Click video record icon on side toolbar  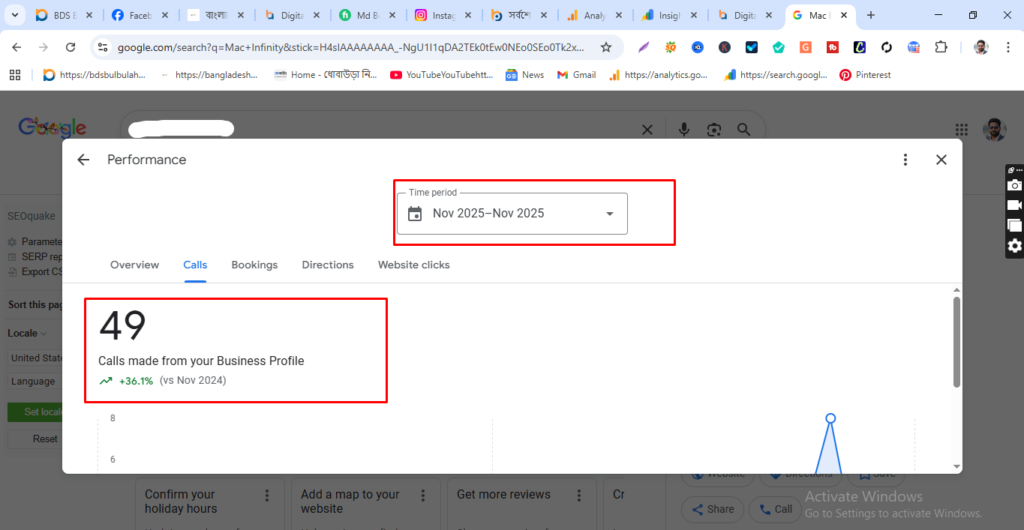(1014, 205)
